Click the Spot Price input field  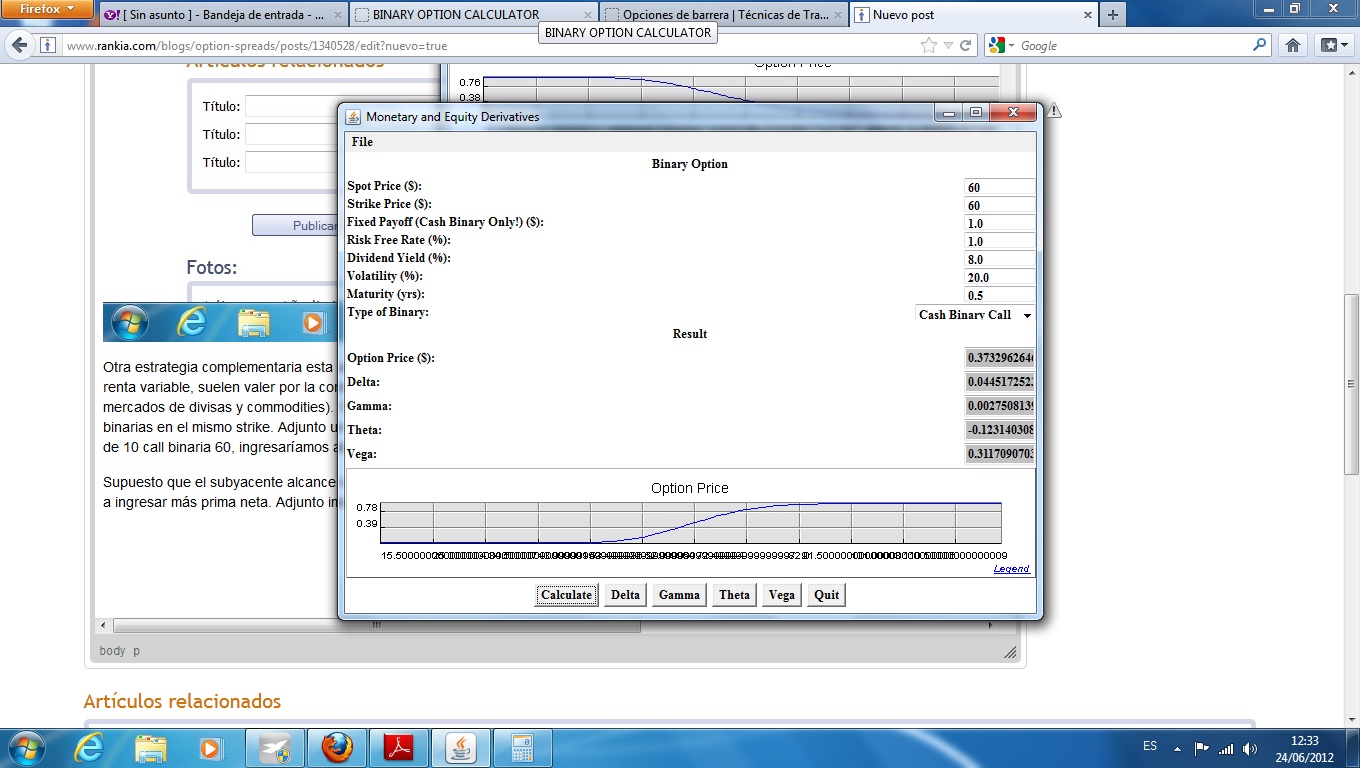click(x=999, y=187)
